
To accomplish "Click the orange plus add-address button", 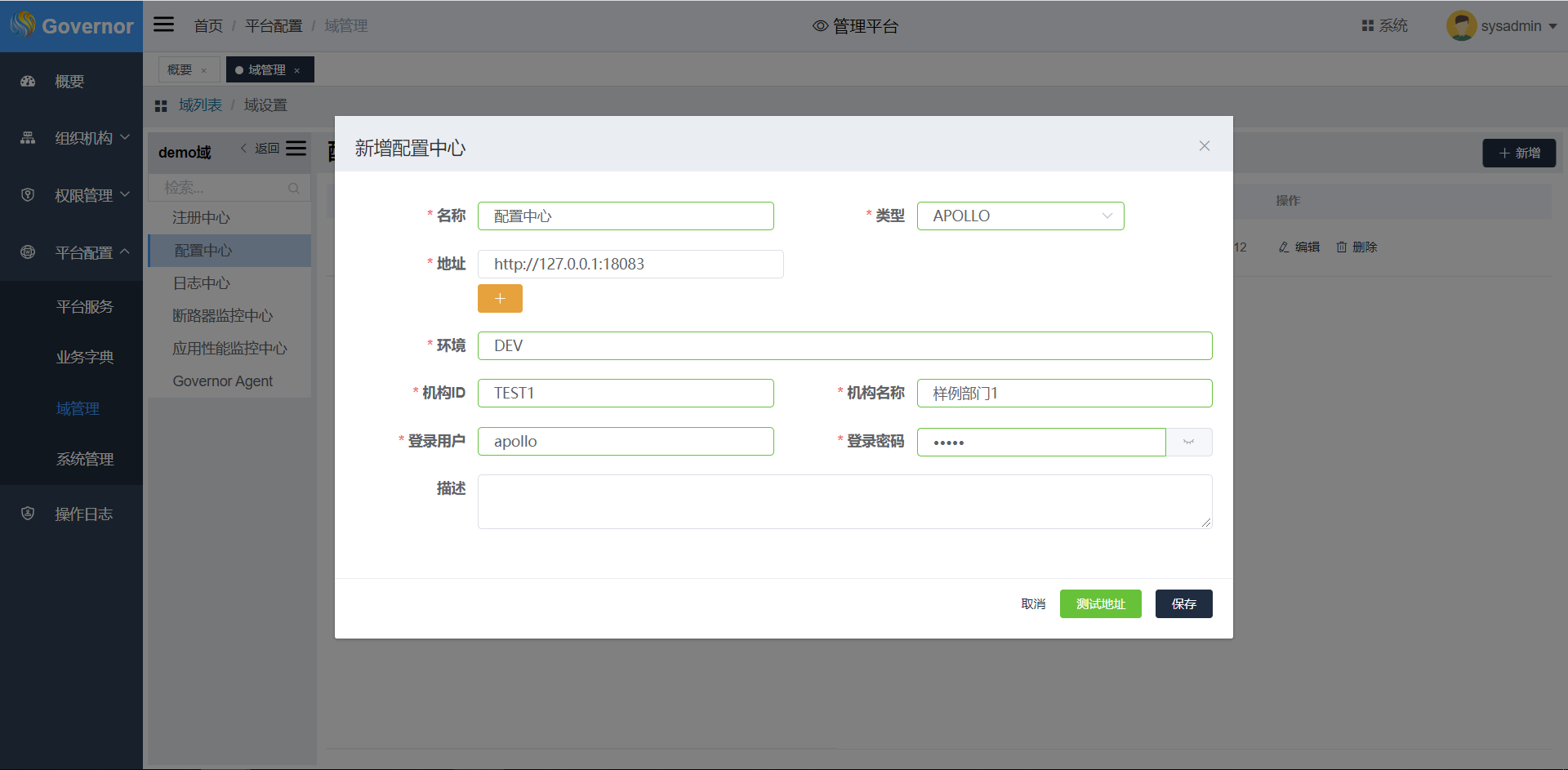I will 500,299.
